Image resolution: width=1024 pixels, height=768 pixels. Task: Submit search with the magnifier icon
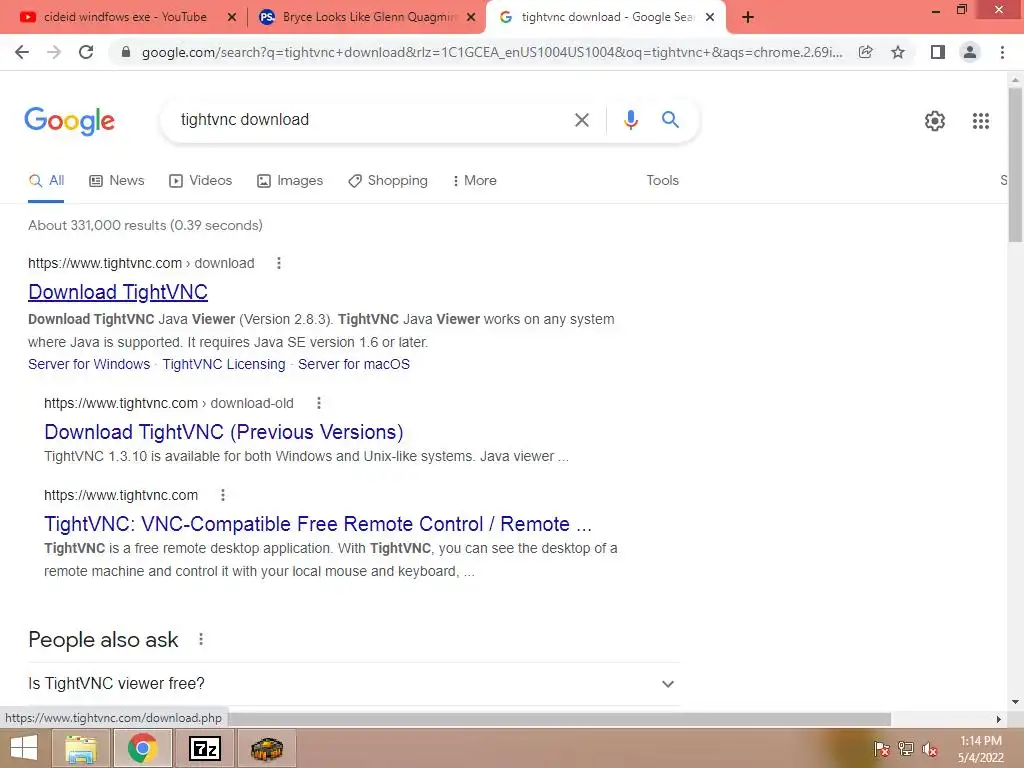(670, 120)
